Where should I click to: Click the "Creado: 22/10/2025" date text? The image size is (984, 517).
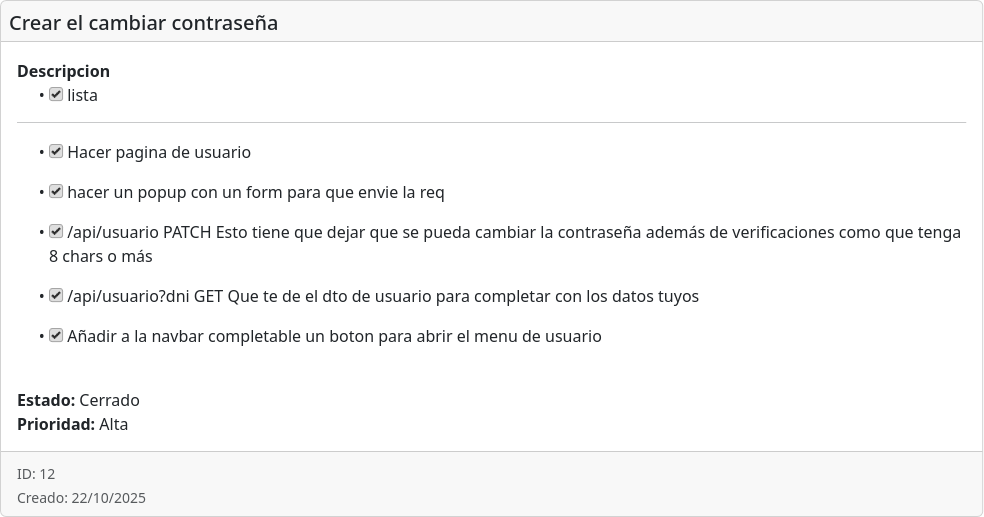pos(82,498)
